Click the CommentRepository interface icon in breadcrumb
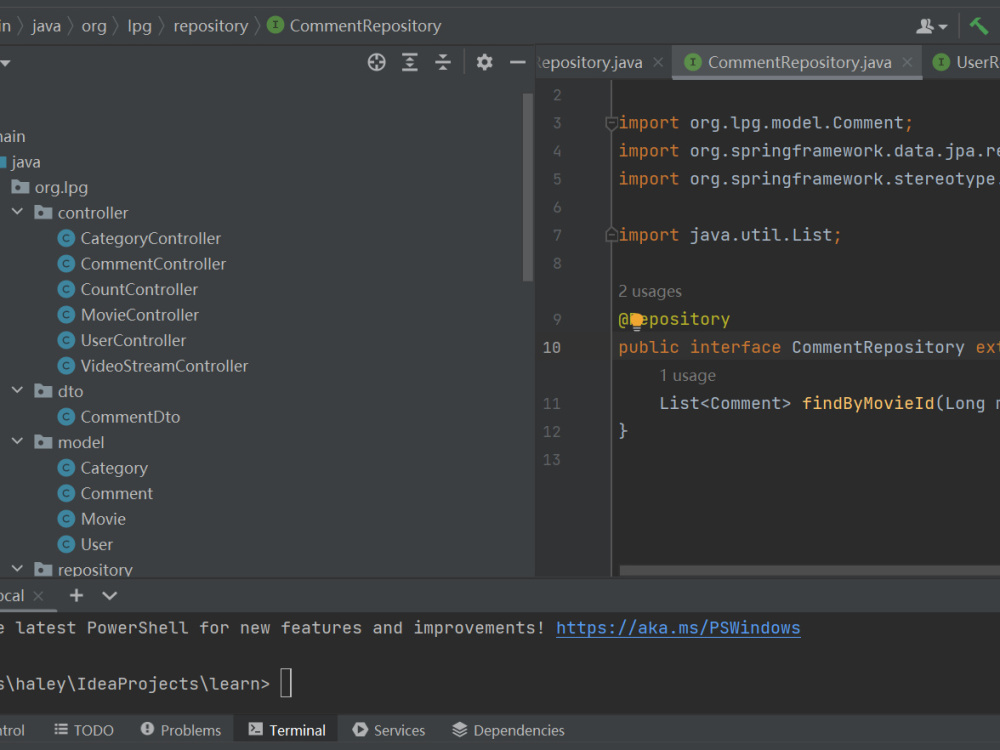1000x750 pixels. (276, 26)
